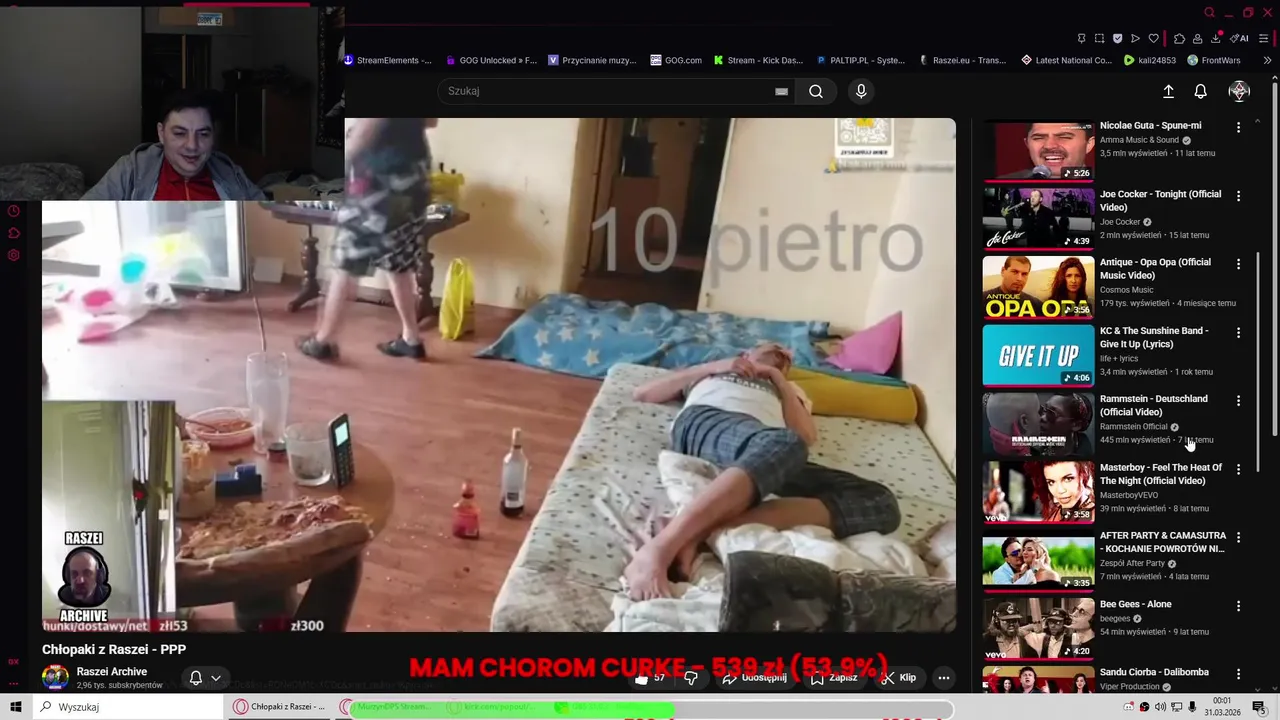Open the PALTIP.PL bookmark
Image resolution: width=1280 pixels, height=720 pixels.
pyautogui.click(x=860, y=60)
